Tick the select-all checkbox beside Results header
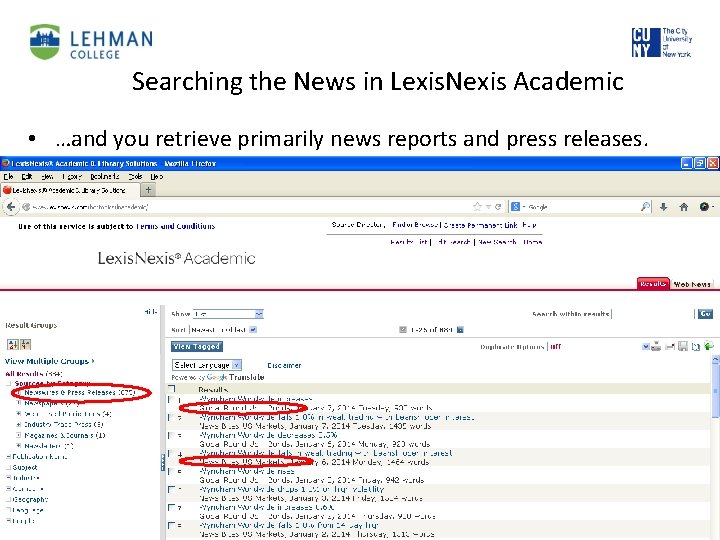The height and width of the screenshot is (540, 720). click(x=172, y=389)
